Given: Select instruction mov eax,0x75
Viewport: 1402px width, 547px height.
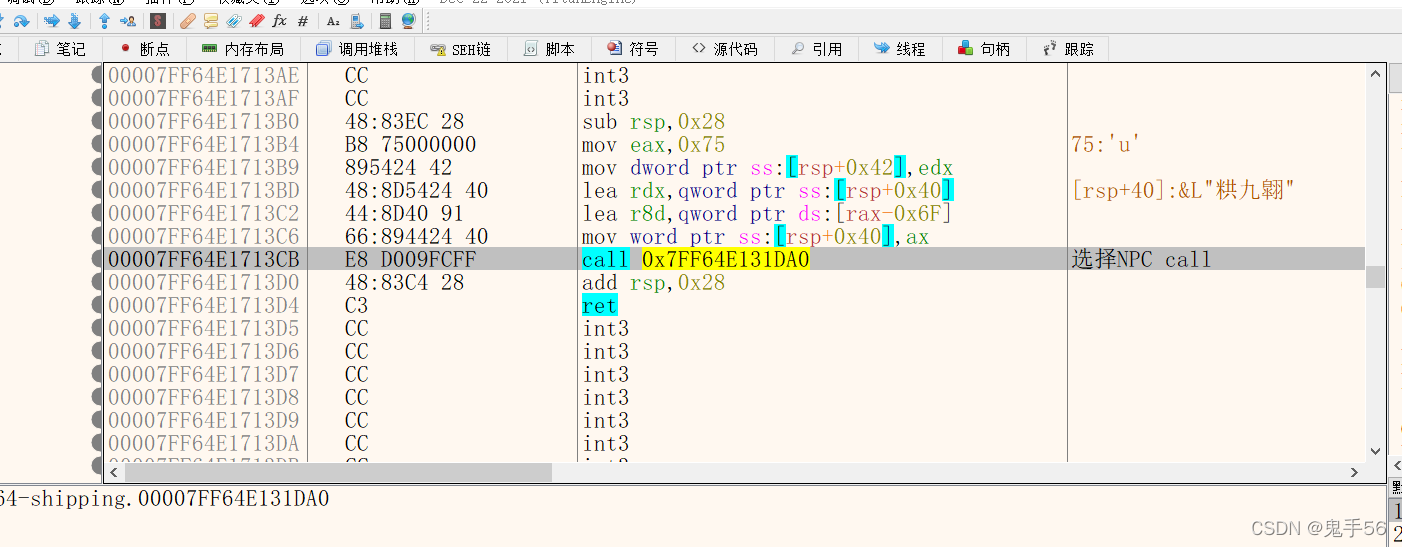Looking at the screenshot, I should click(653, 145).
